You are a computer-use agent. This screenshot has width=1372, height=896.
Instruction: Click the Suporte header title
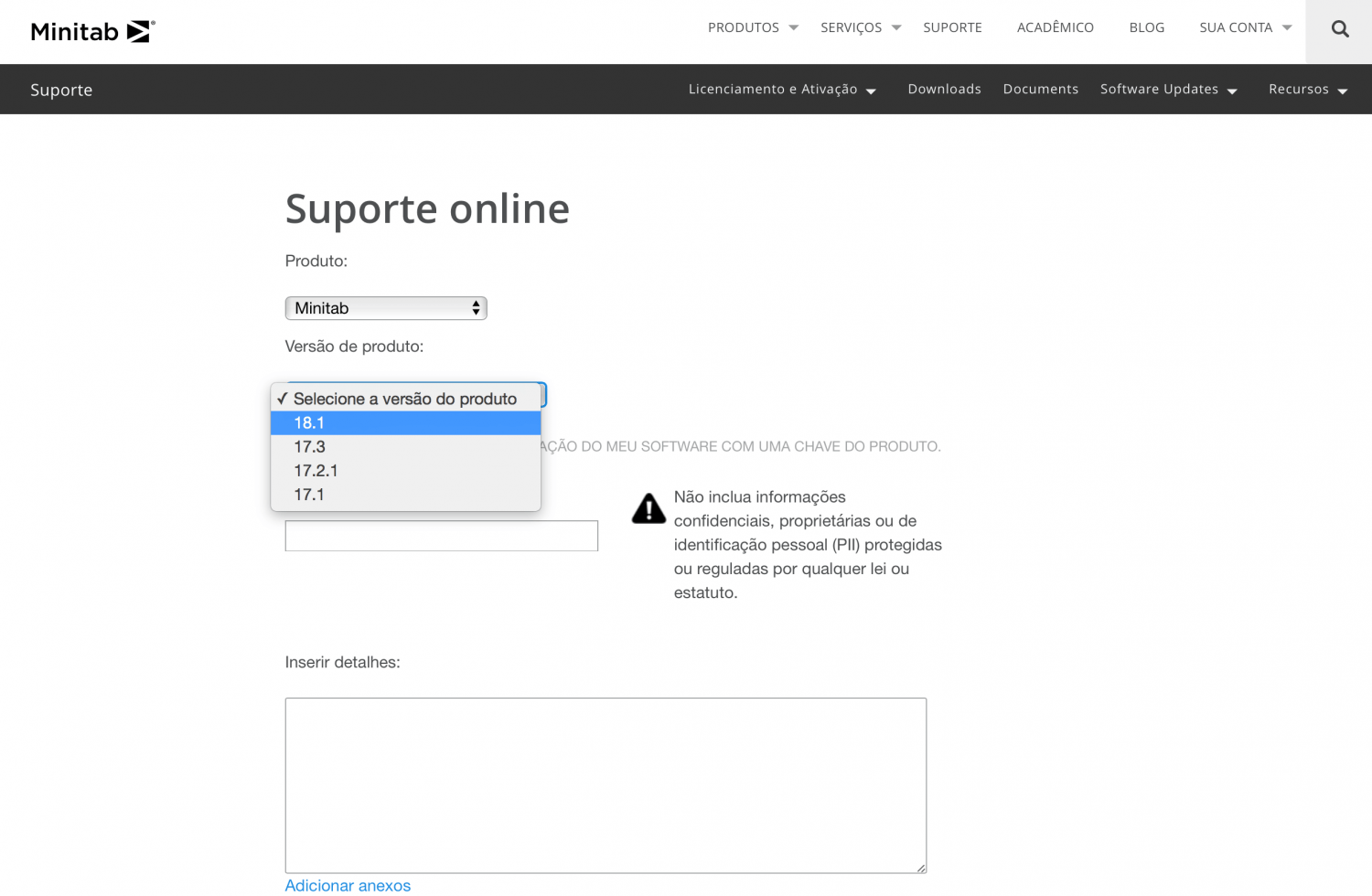click(x=61, y=90)
